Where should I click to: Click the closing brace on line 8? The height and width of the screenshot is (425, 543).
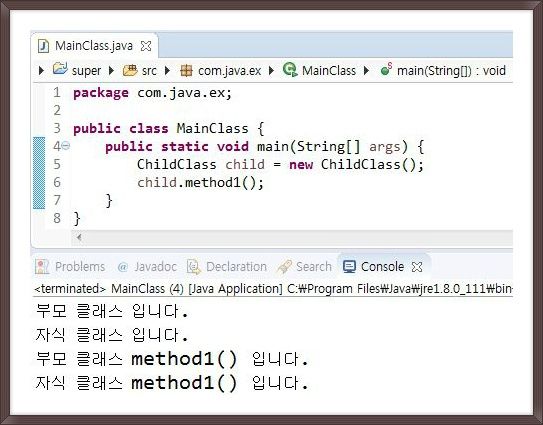point(77,219)
